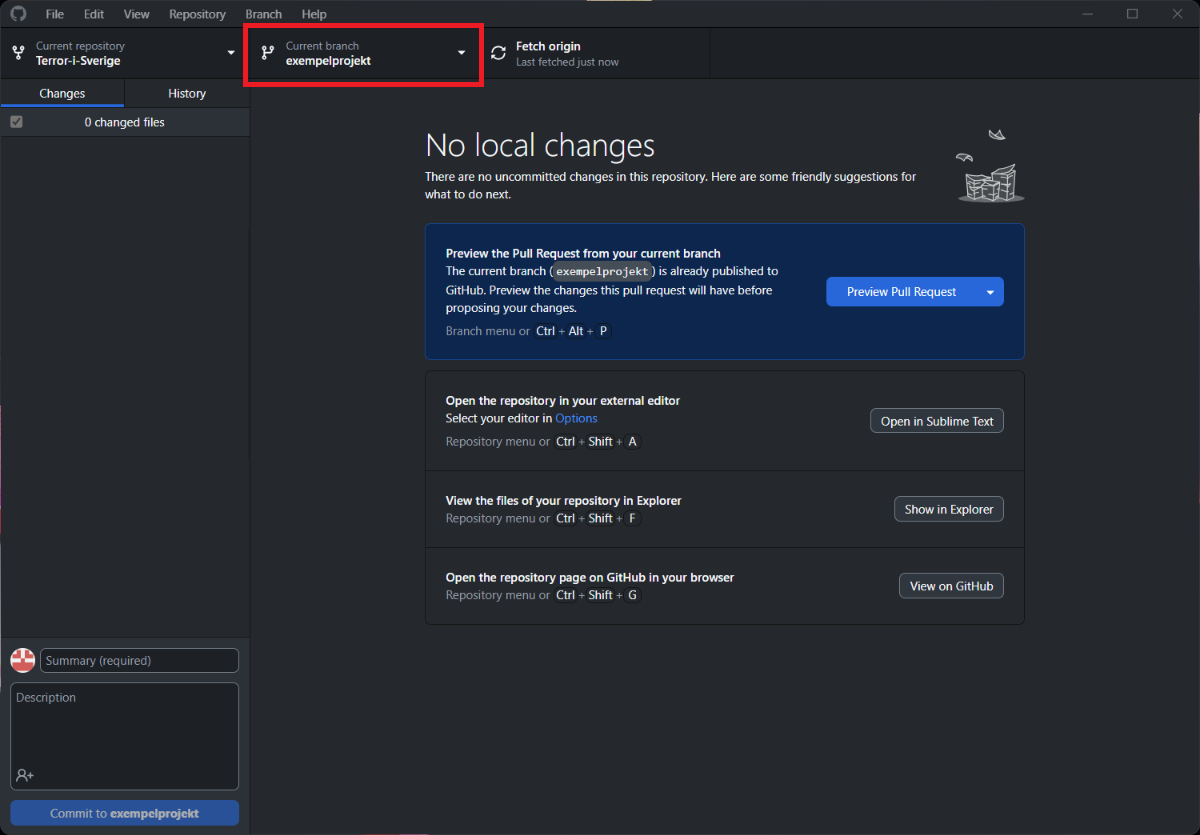The width and height of the screenshot is (1200, 835).
Task: Click the Fetch origin button
Action: point(594,53)
